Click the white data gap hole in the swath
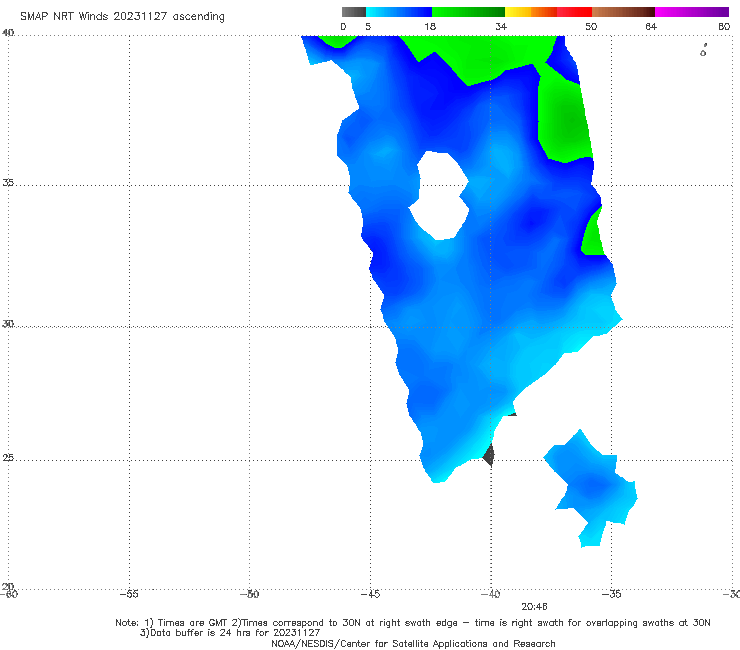This screenshot has height=650, width=740. 439,195
